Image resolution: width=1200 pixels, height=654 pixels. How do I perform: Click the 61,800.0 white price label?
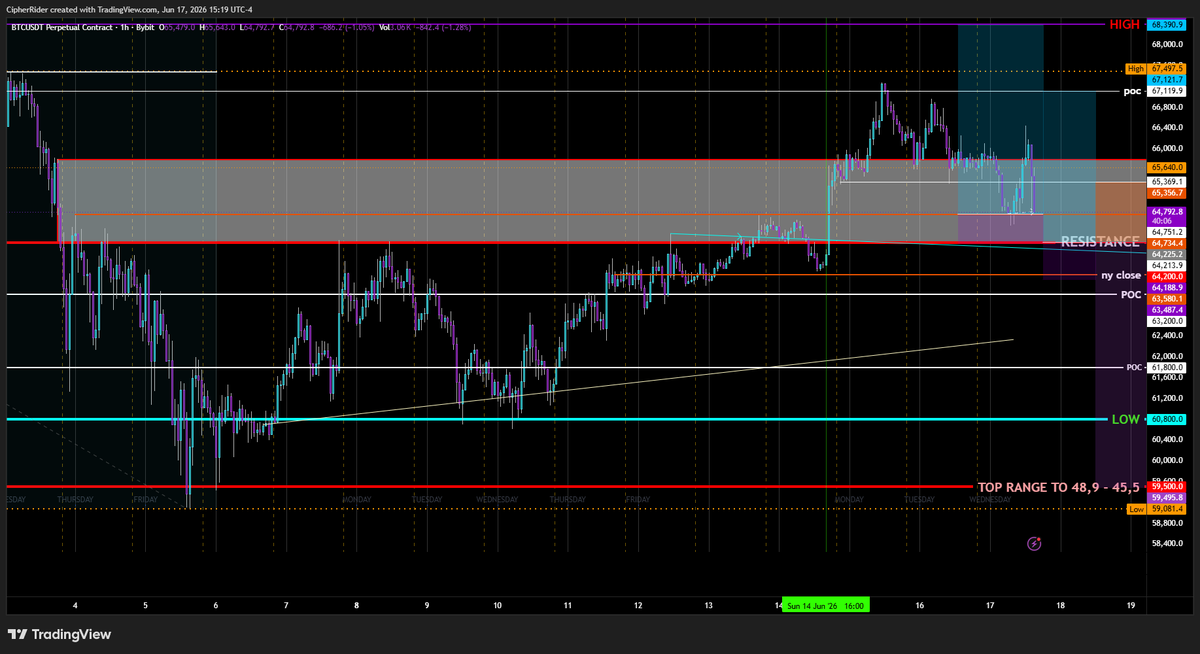pos(1167,368)
